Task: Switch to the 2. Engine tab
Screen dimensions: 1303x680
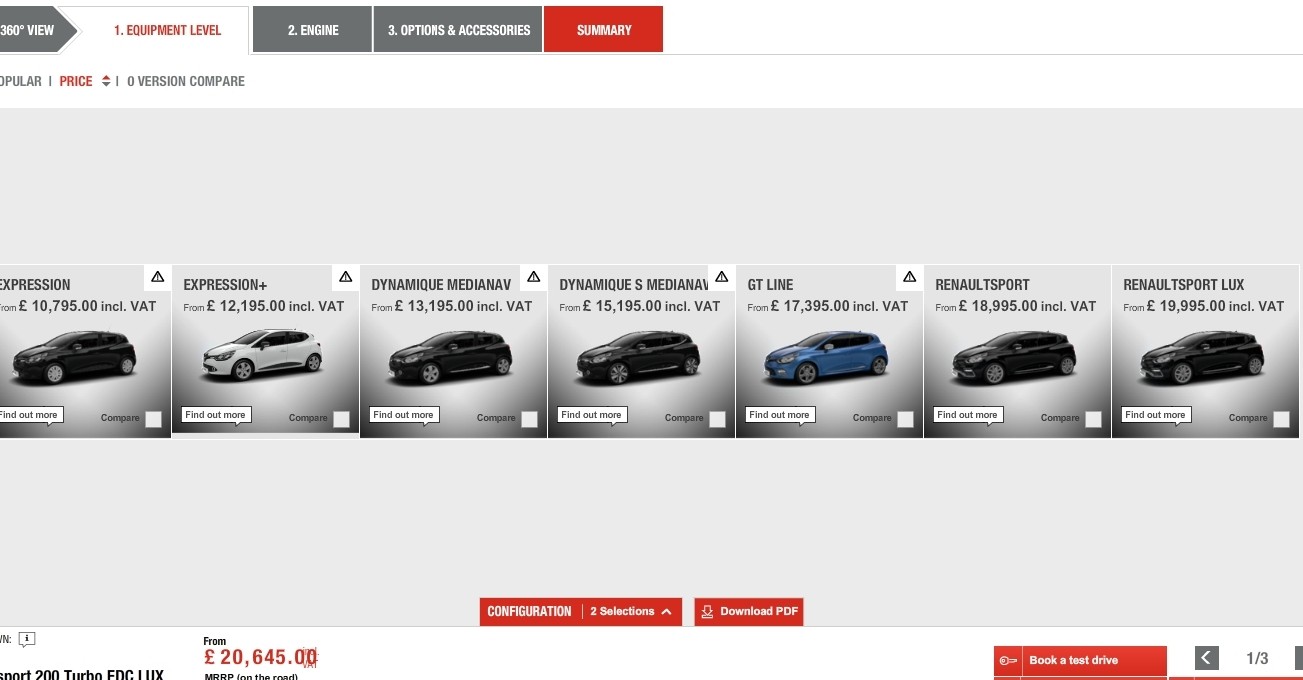Action: [313, 30]
